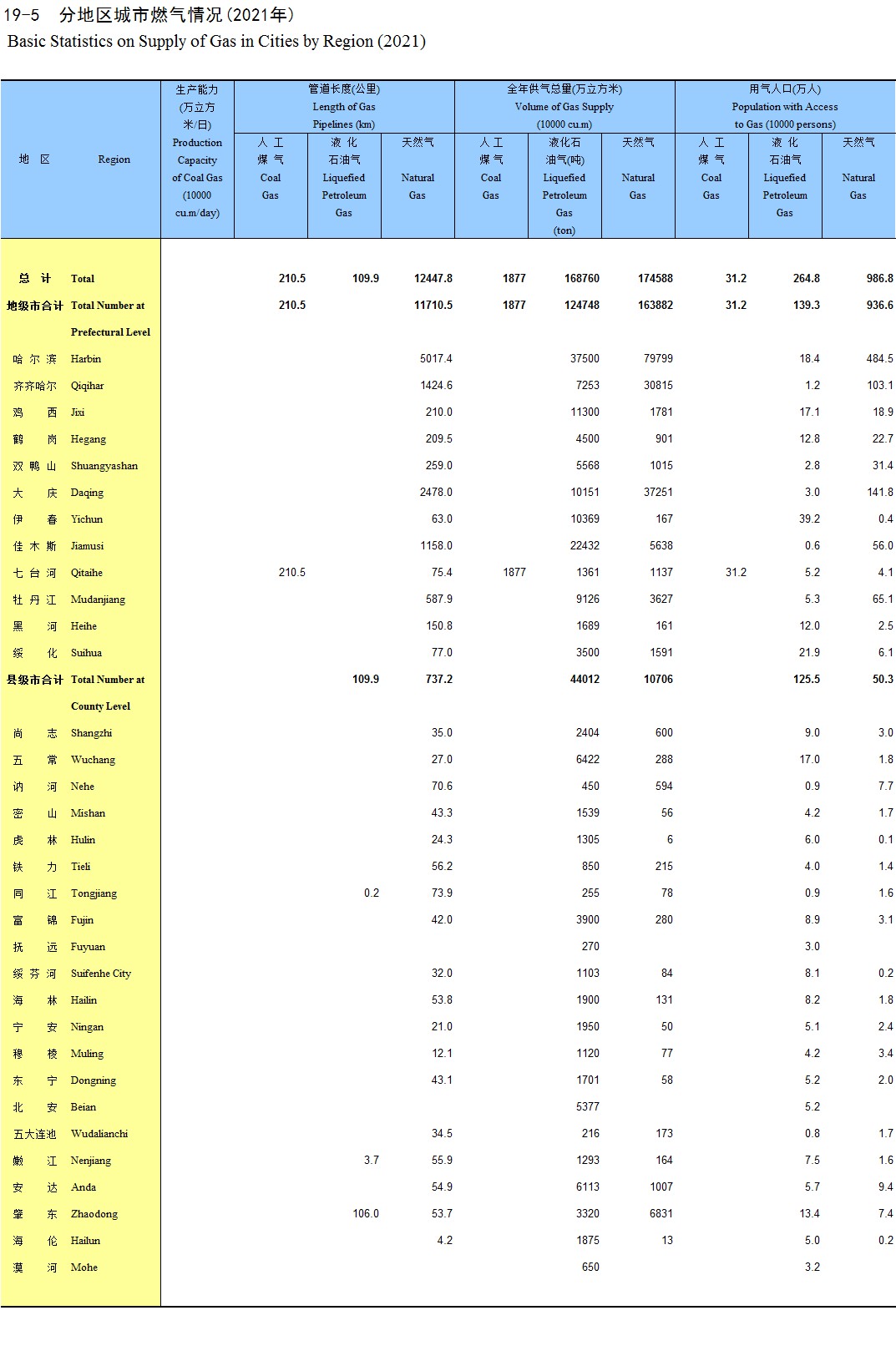This screenshot has height=1361, width=896.
Task: Select the 'Nenjiang' row label
Action: [x=91, y=1161]
